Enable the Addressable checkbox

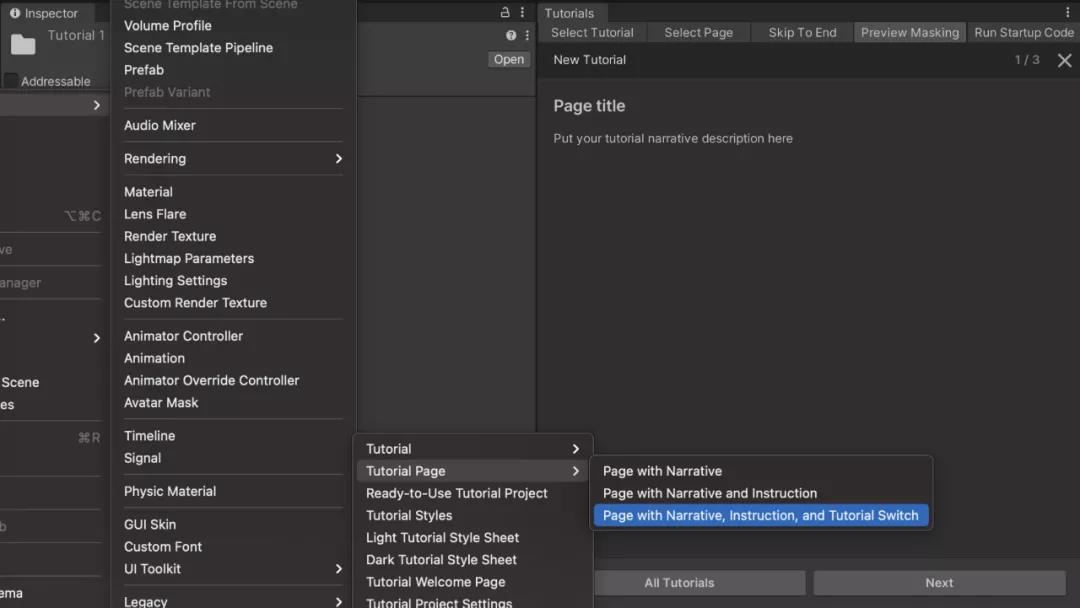pyautogui.click(x=11, y=81)
